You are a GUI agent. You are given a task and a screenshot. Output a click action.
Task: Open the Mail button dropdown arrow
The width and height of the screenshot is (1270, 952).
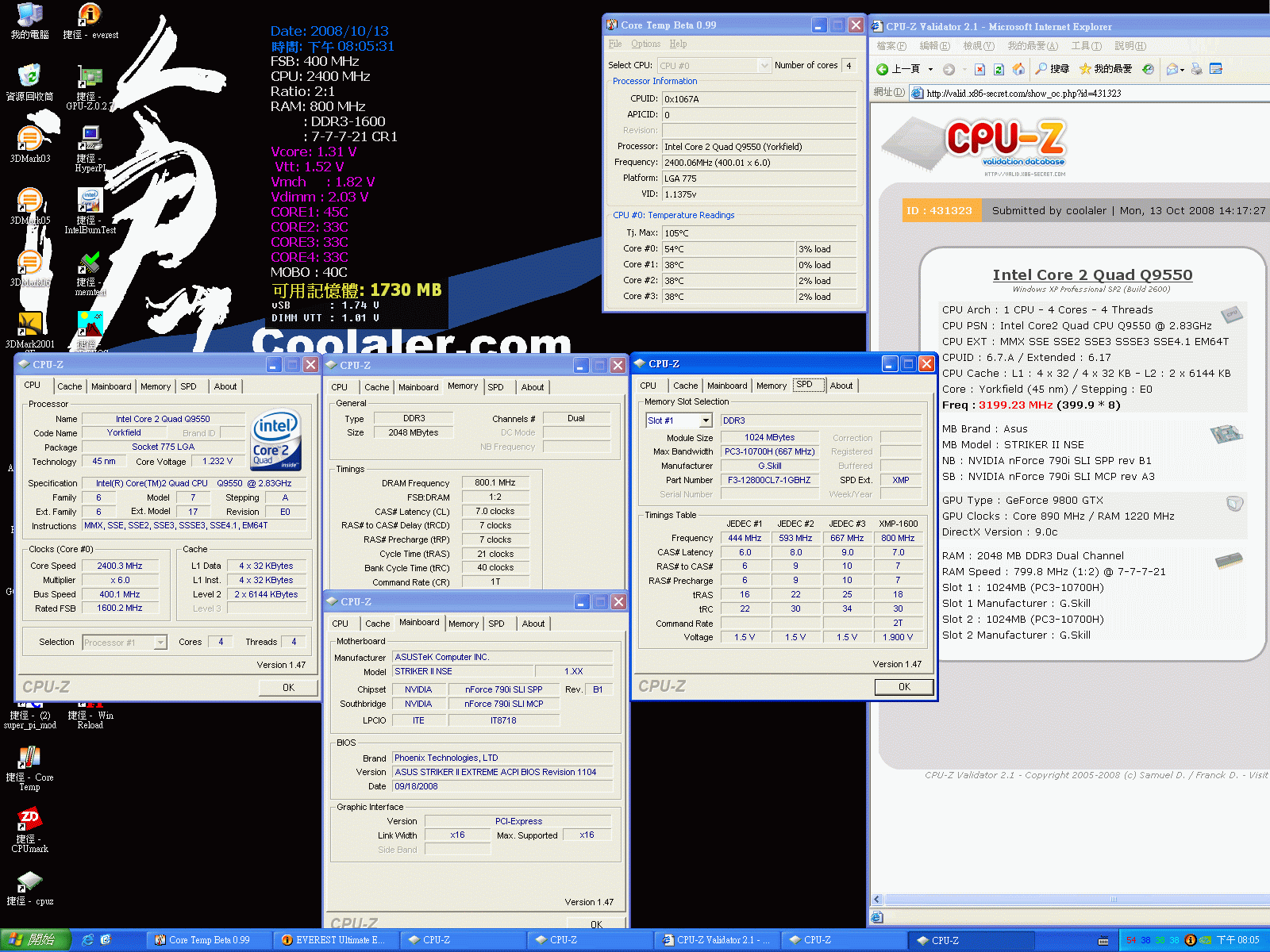(1182, 70)
